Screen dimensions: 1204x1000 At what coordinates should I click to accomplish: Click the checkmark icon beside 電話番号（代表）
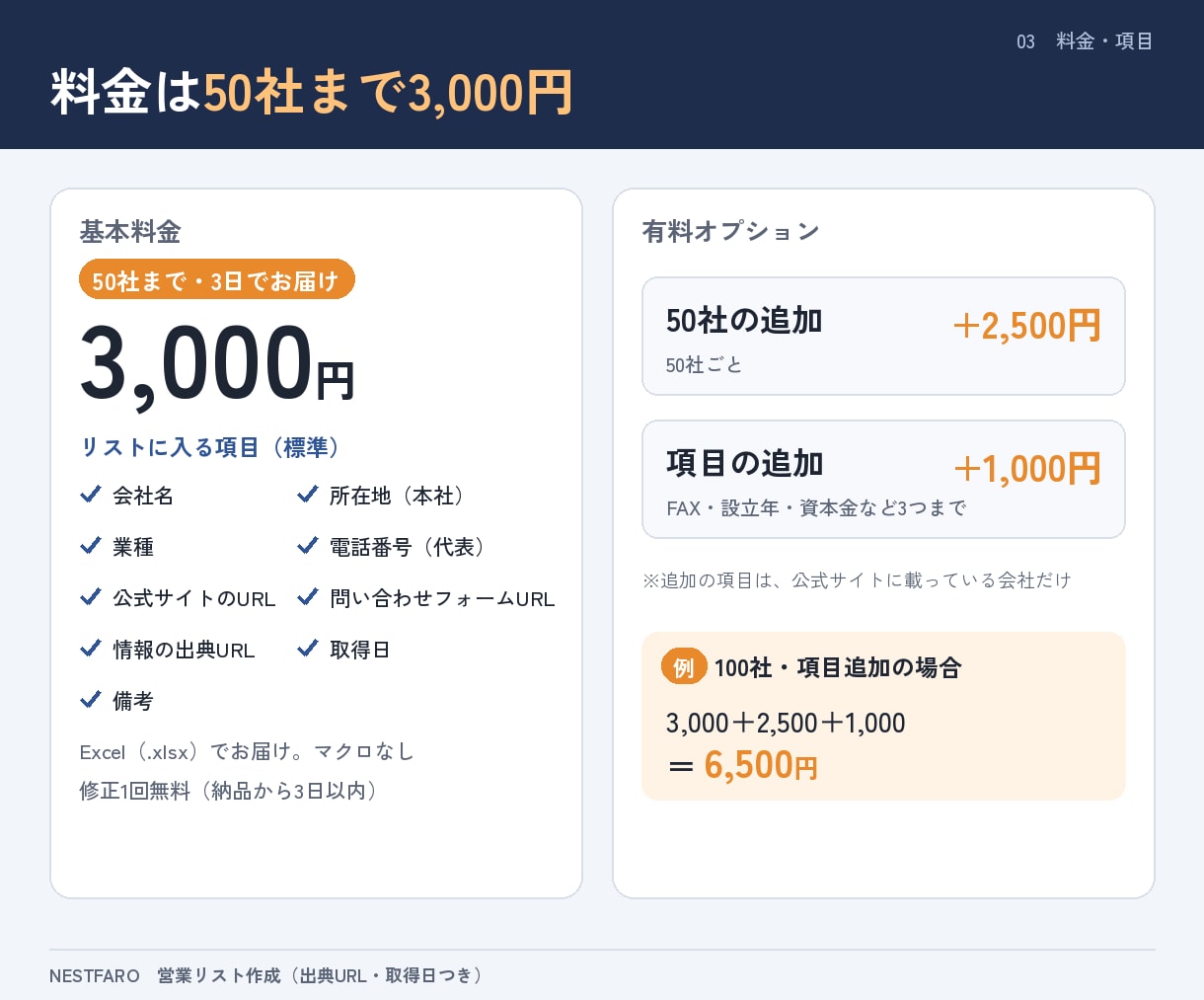coord(308,545)
